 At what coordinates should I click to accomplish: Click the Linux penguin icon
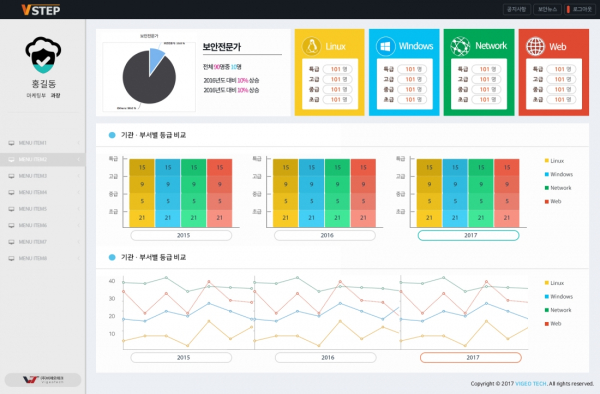312,46
